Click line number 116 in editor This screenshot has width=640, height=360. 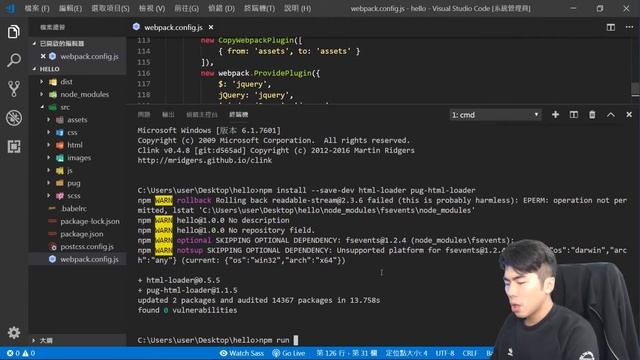[144, 73]
